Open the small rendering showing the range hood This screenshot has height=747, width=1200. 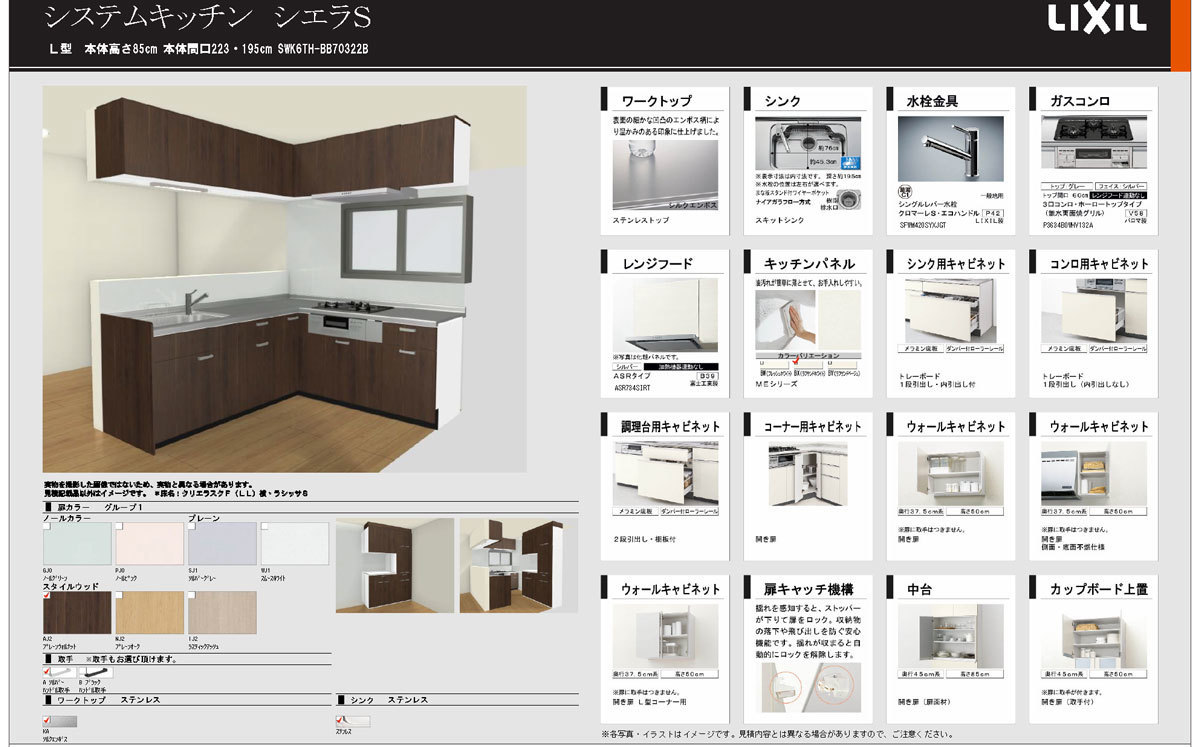518,564
